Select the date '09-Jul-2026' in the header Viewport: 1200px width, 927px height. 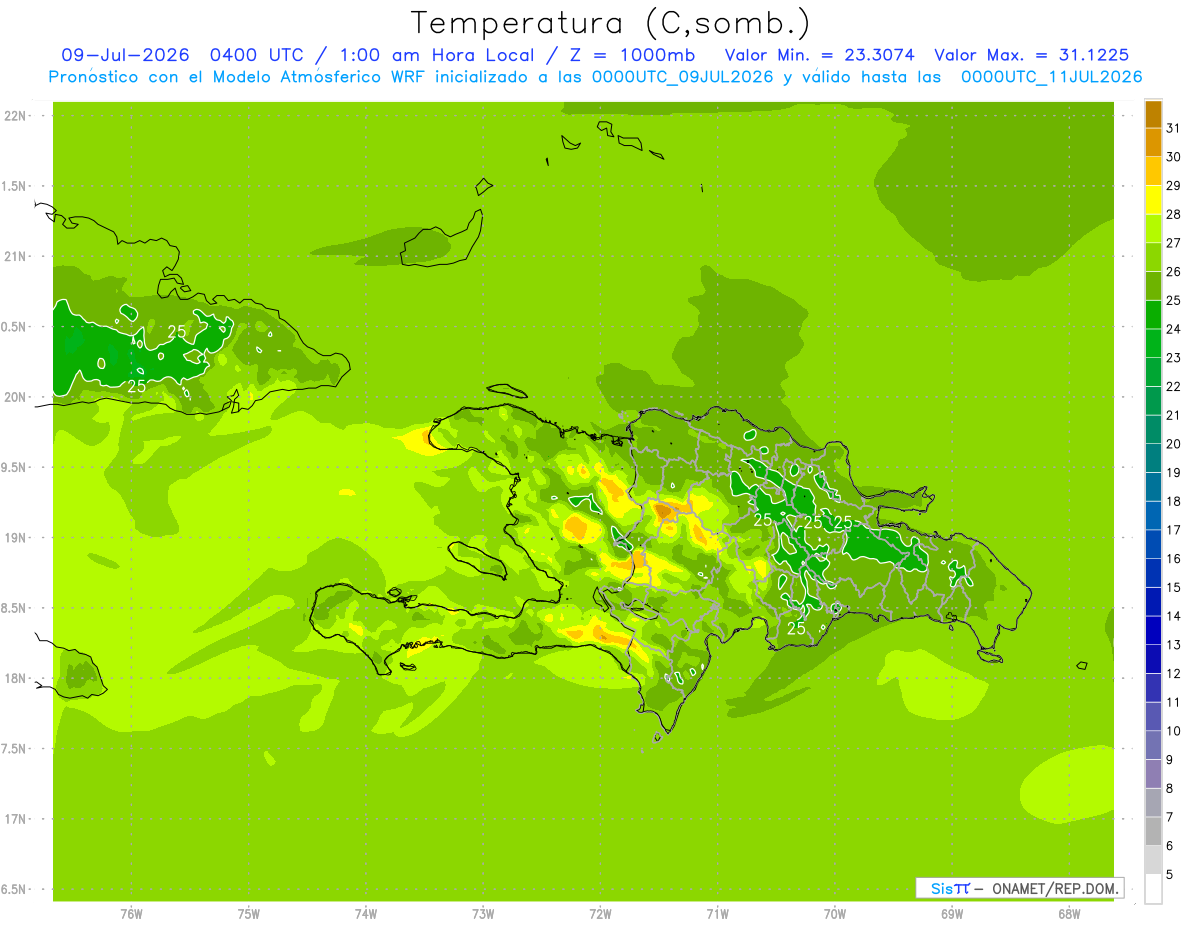126,55
